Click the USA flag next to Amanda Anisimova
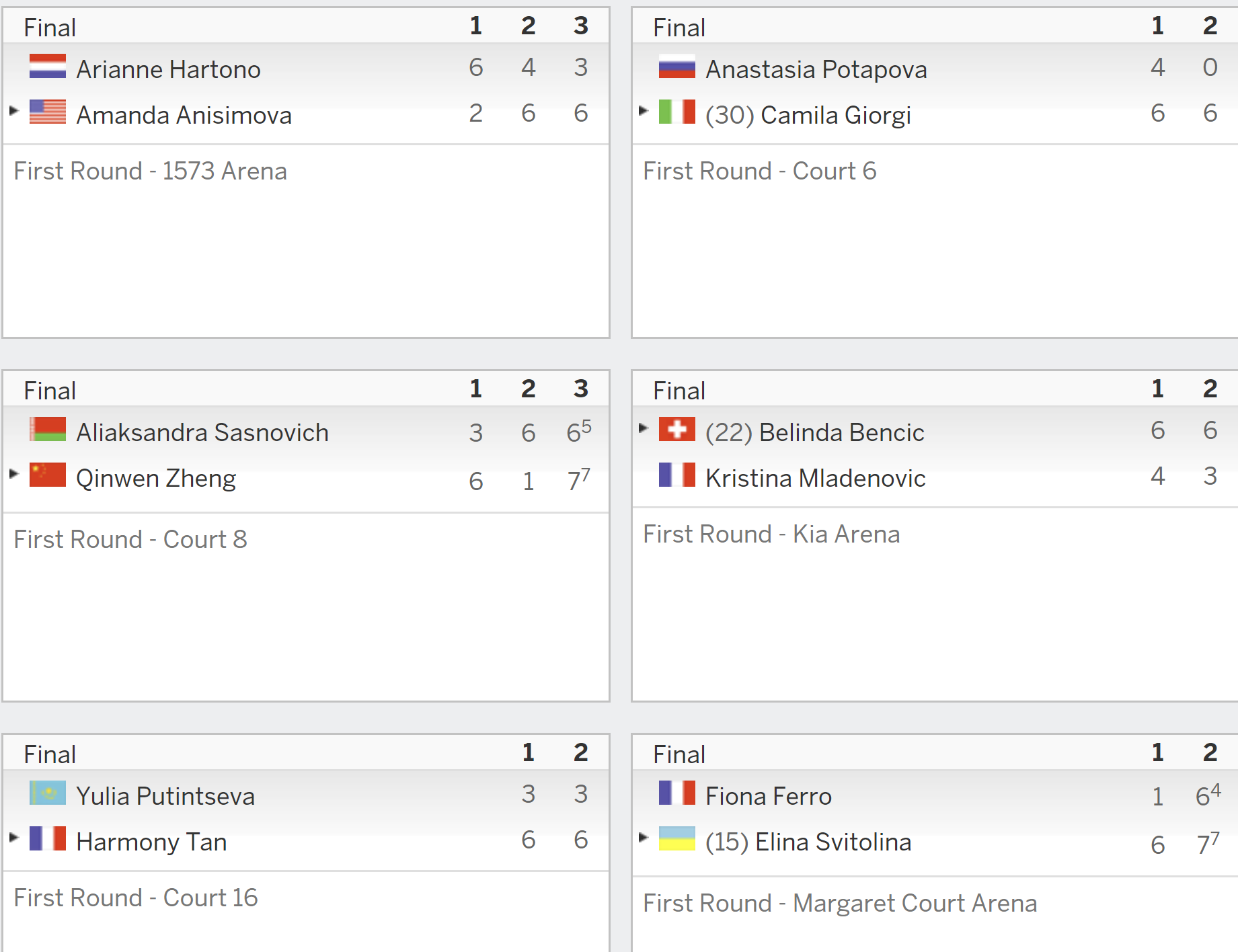Image resolution: width=1238 pixels, height=952 pixels. [x=48, y=112]
